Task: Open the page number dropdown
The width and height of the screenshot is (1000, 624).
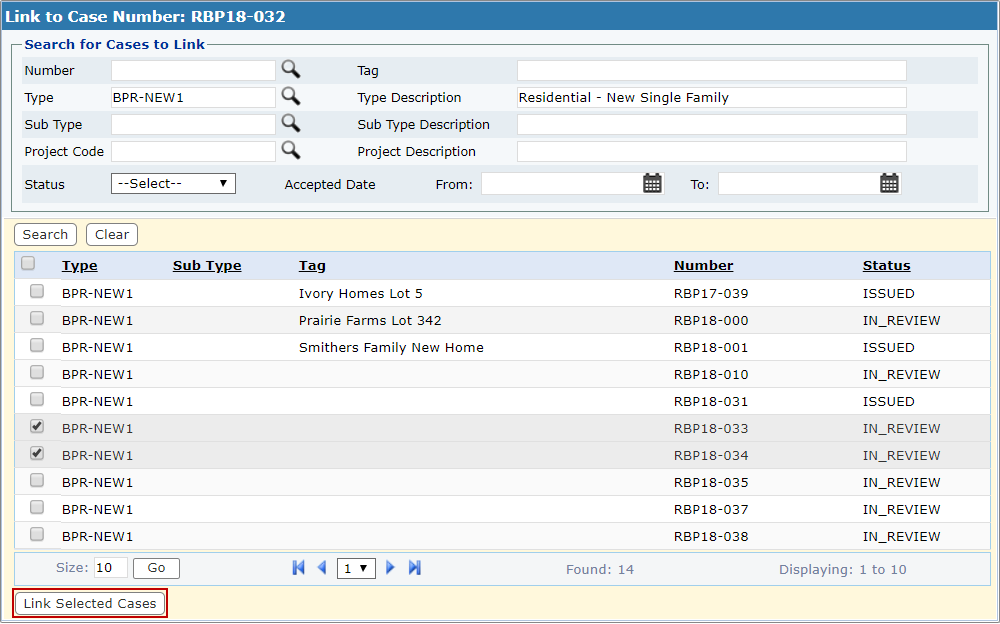Action: click(x=355, y=567)
